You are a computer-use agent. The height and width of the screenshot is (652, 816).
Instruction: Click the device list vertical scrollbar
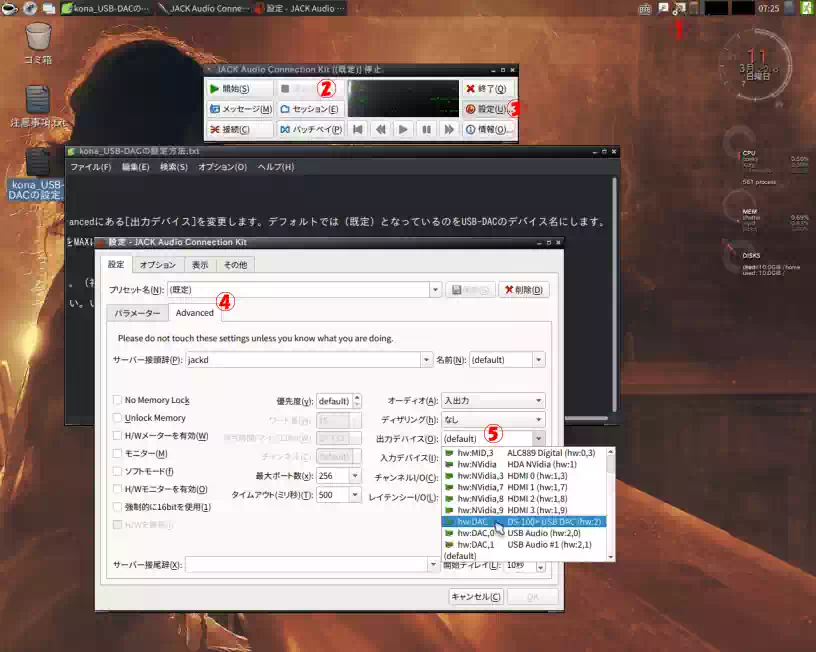point(610,504)
